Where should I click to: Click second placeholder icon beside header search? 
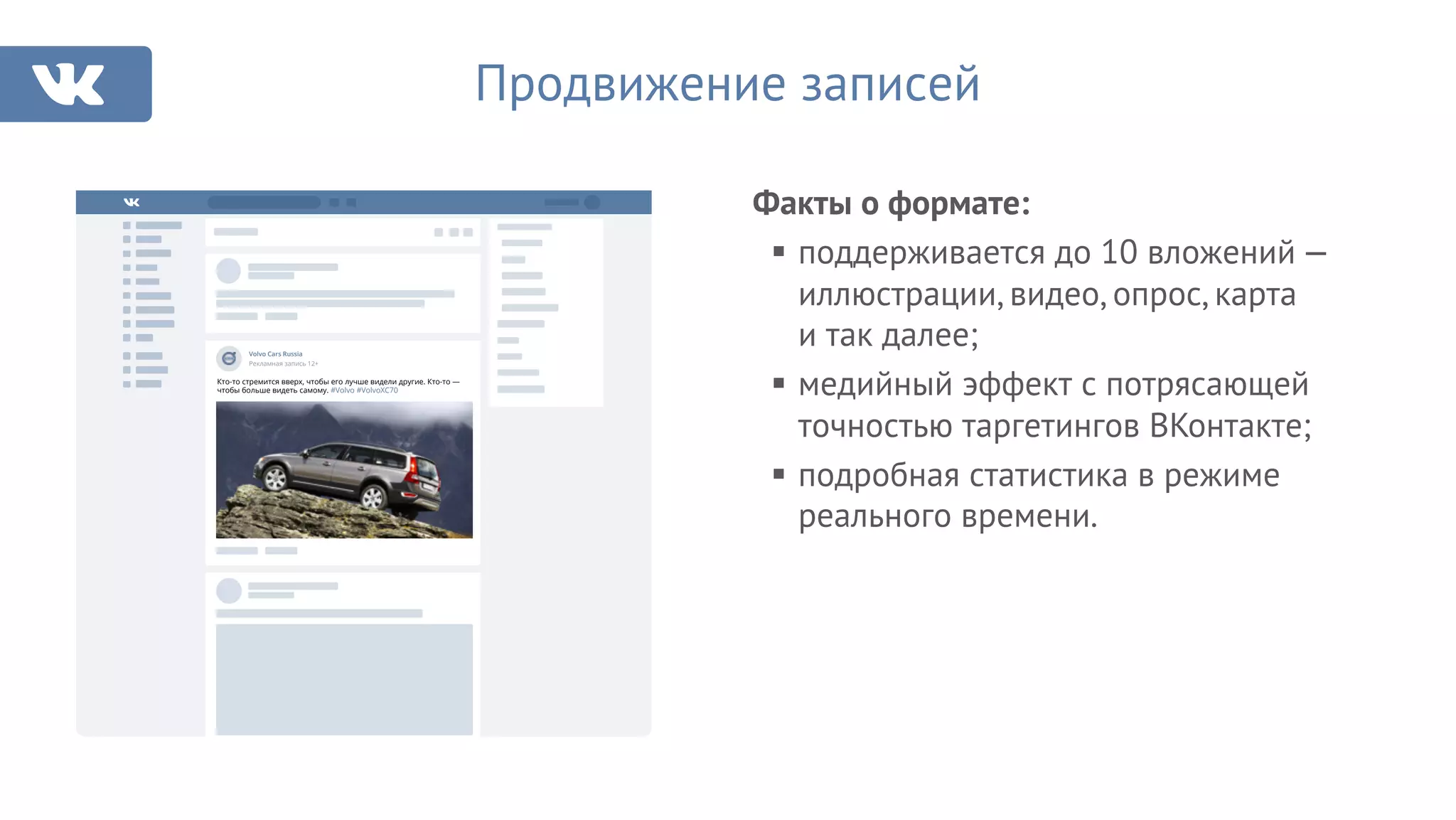coord(351,203)
